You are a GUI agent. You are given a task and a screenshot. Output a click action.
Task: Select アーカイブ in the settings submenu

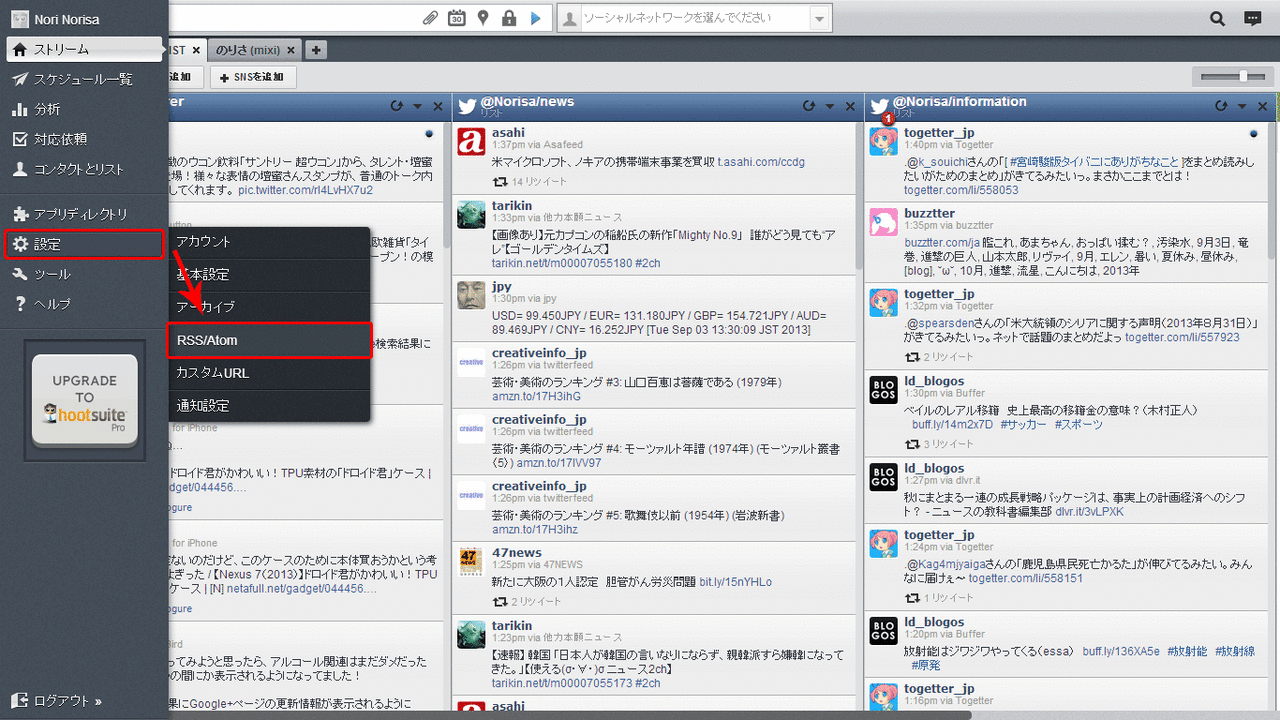(270, 307)
